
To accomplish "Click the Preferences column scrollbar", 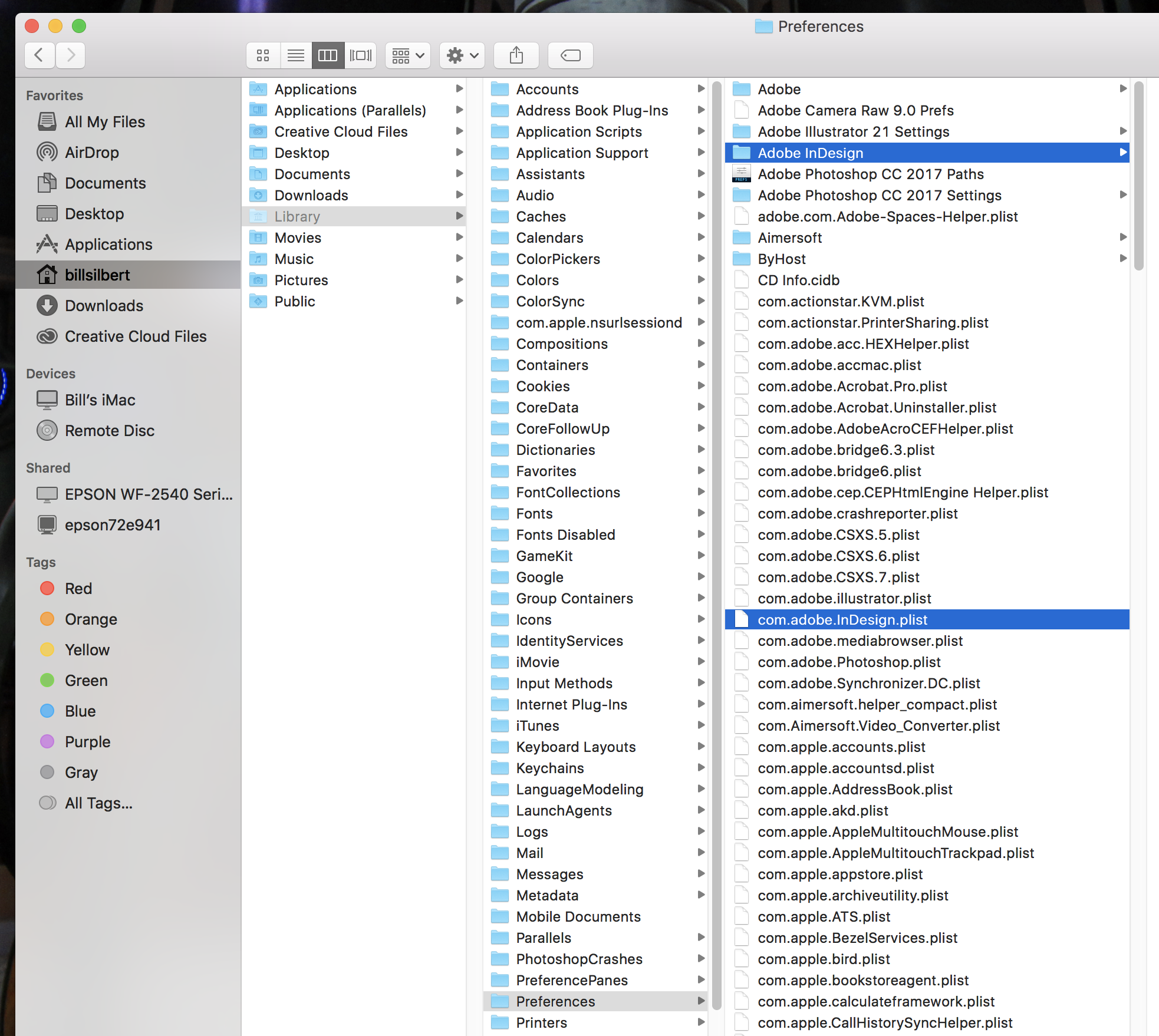I will tap(1139, 176).
